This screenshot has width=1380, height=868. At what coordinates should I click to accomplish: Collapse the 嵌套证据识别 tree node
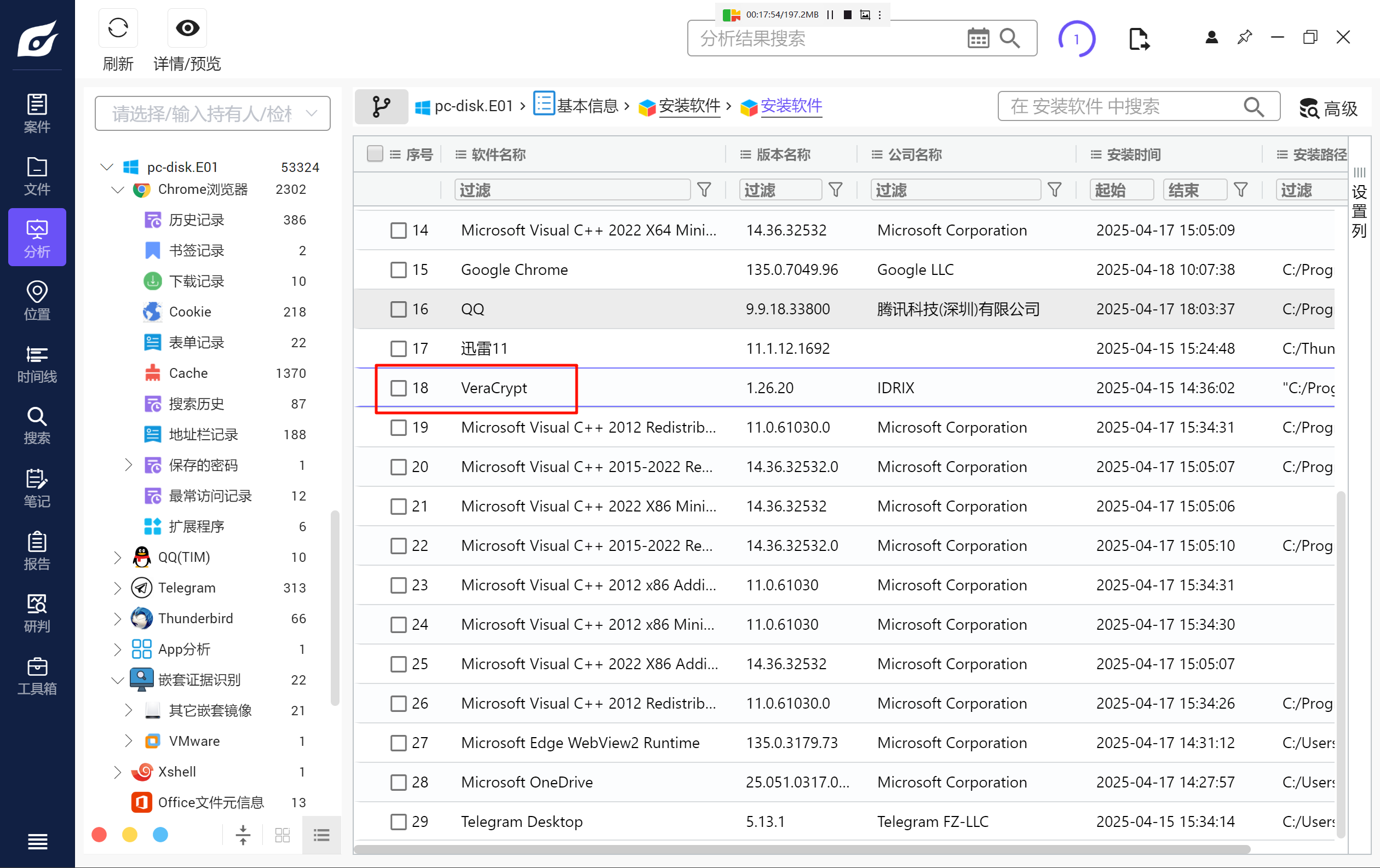pos(118,680)
